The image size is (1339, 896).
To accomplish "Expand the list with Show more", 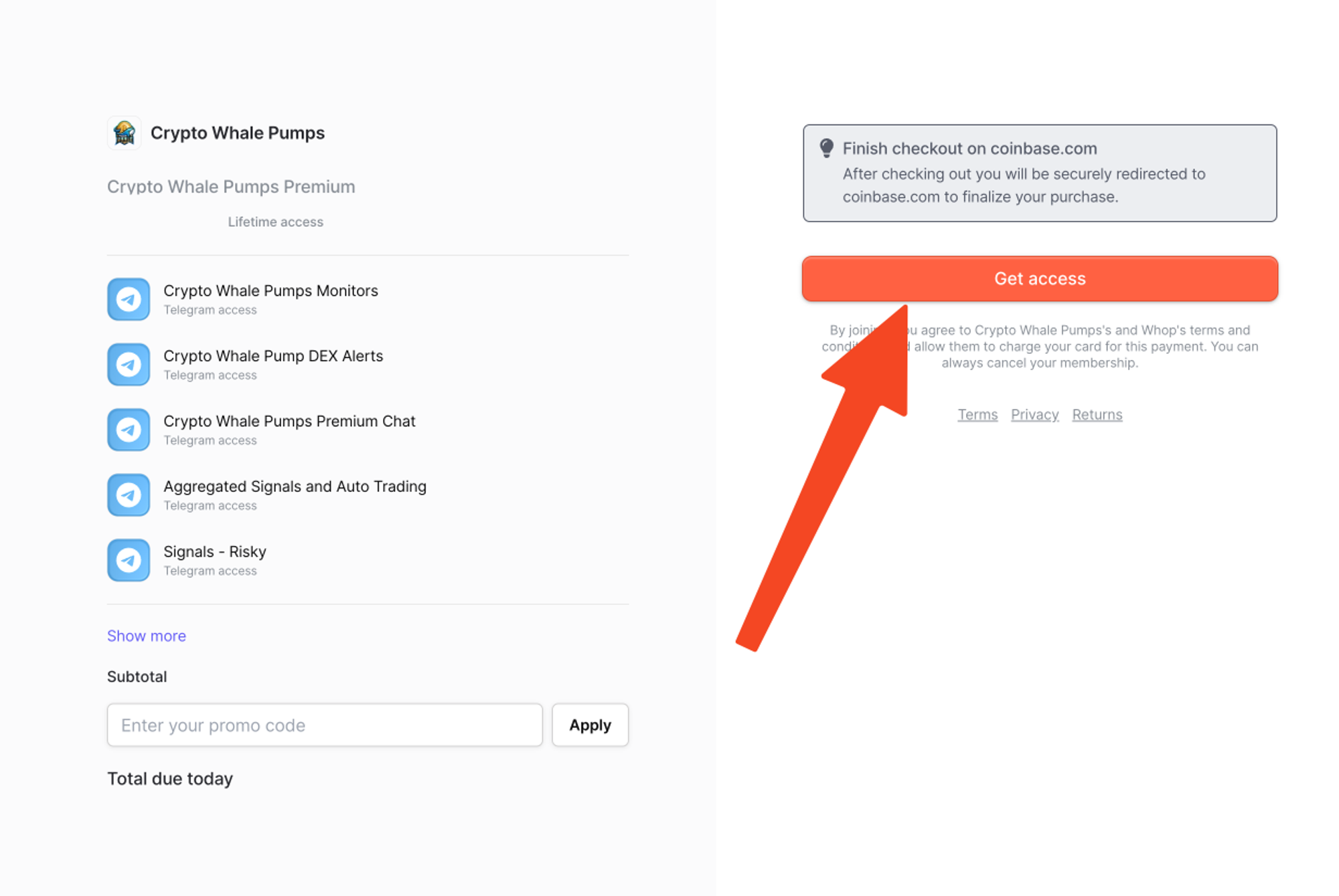I will 147,636.
